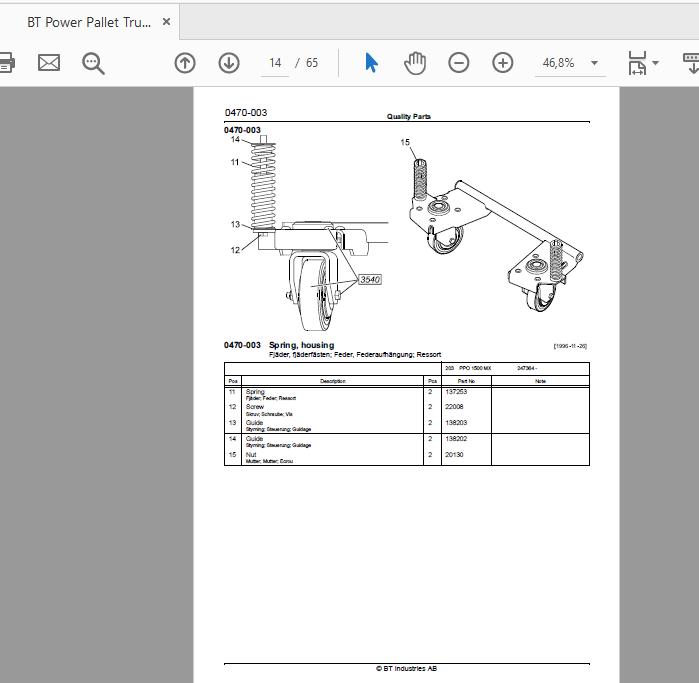Close the BT Power Pallet Truck tab
The height and width of the screenshot is (683, 699).
[x=166, y=21]
